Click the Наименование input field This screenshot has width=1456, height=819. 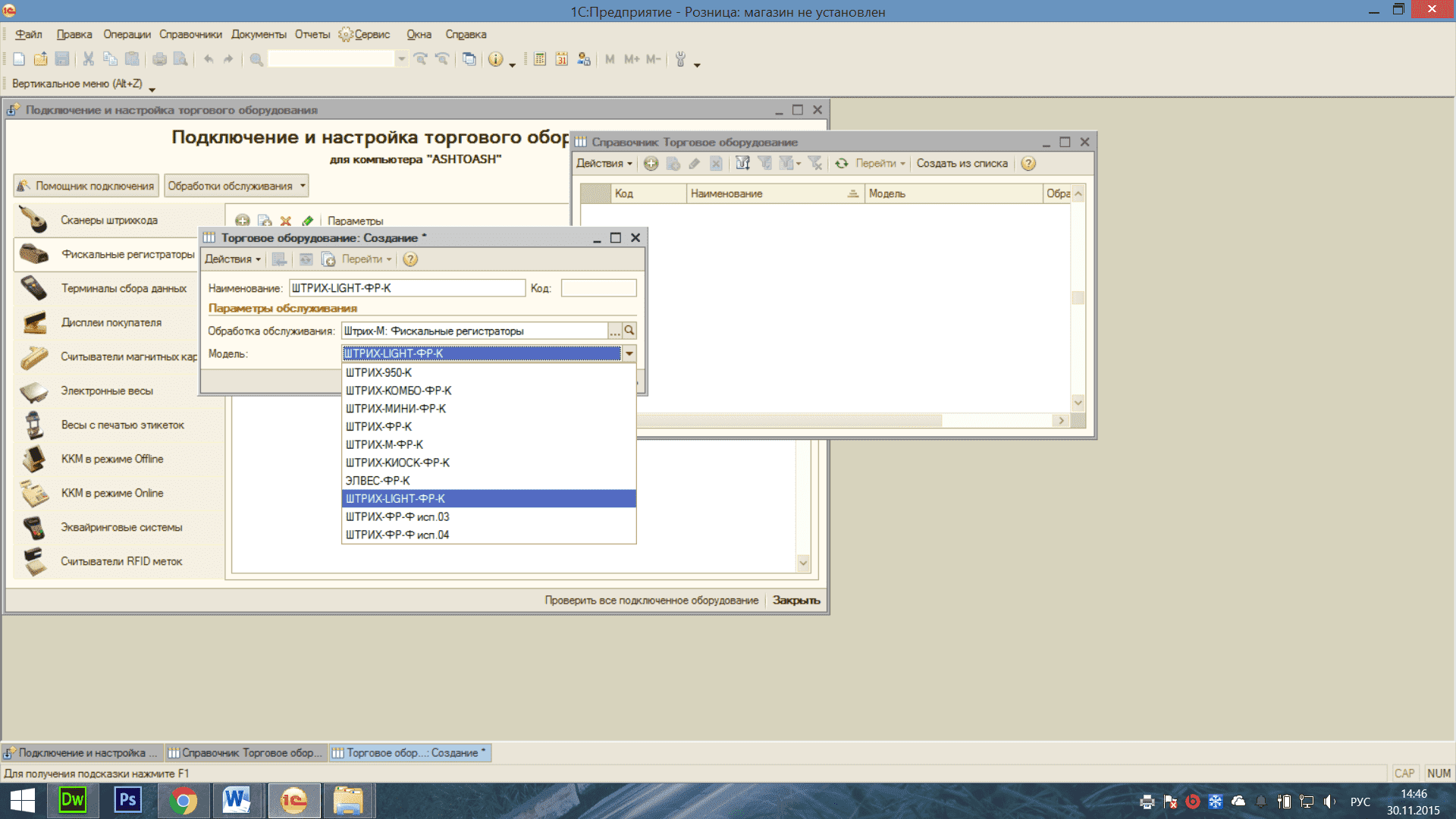point(406,288)
